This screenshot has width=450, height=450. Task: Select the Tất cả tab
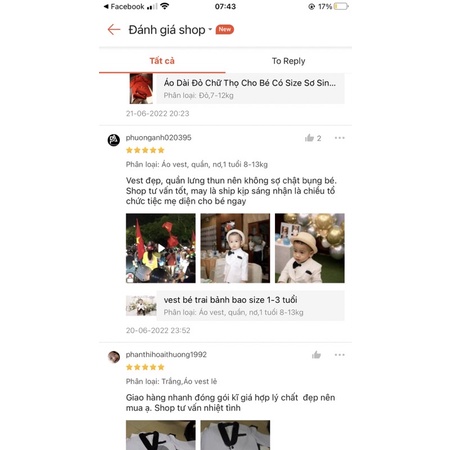point(162,61)
